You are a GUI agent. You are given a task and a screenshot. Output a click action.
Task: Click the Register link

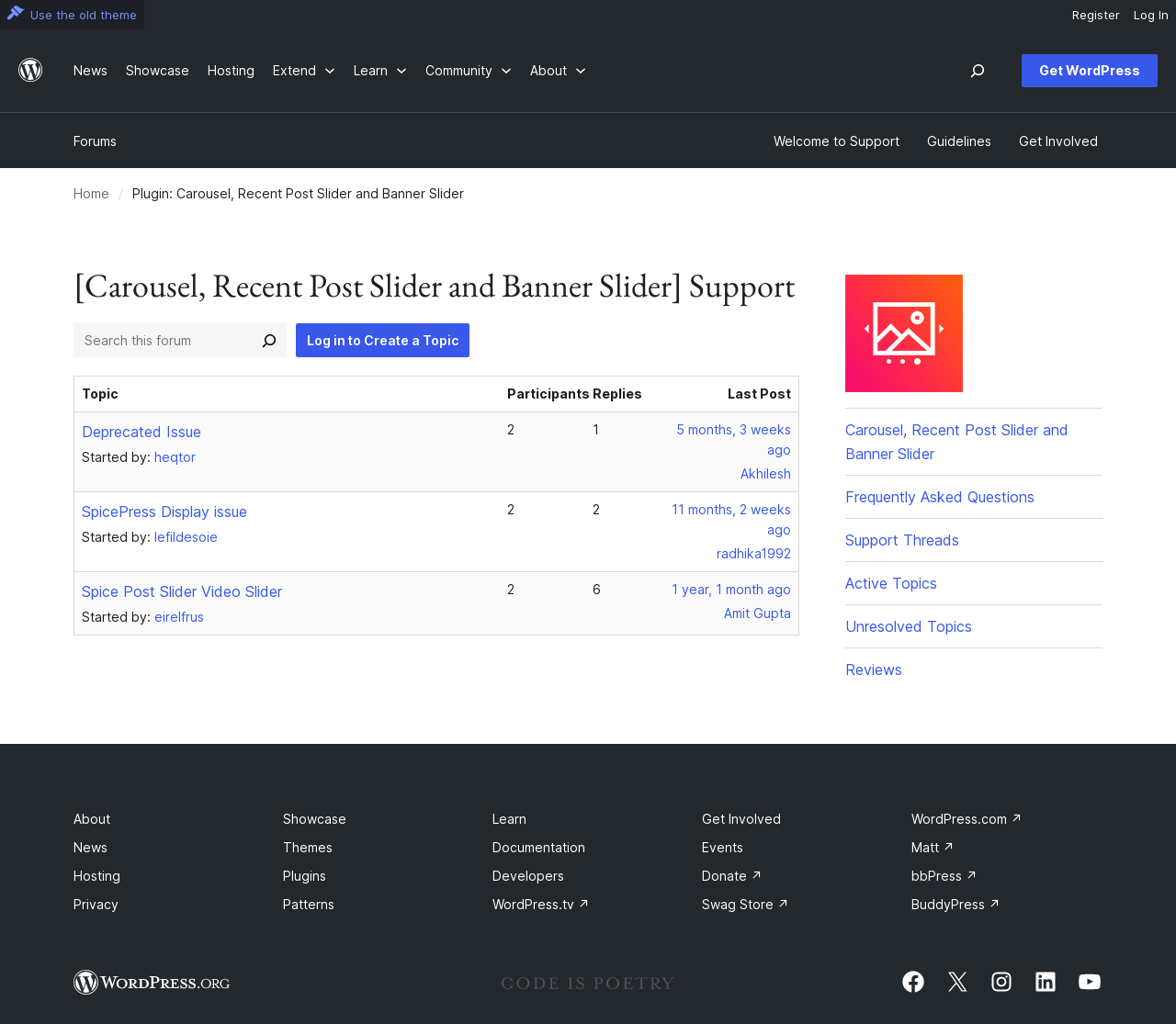click(x=1095, y=15)
